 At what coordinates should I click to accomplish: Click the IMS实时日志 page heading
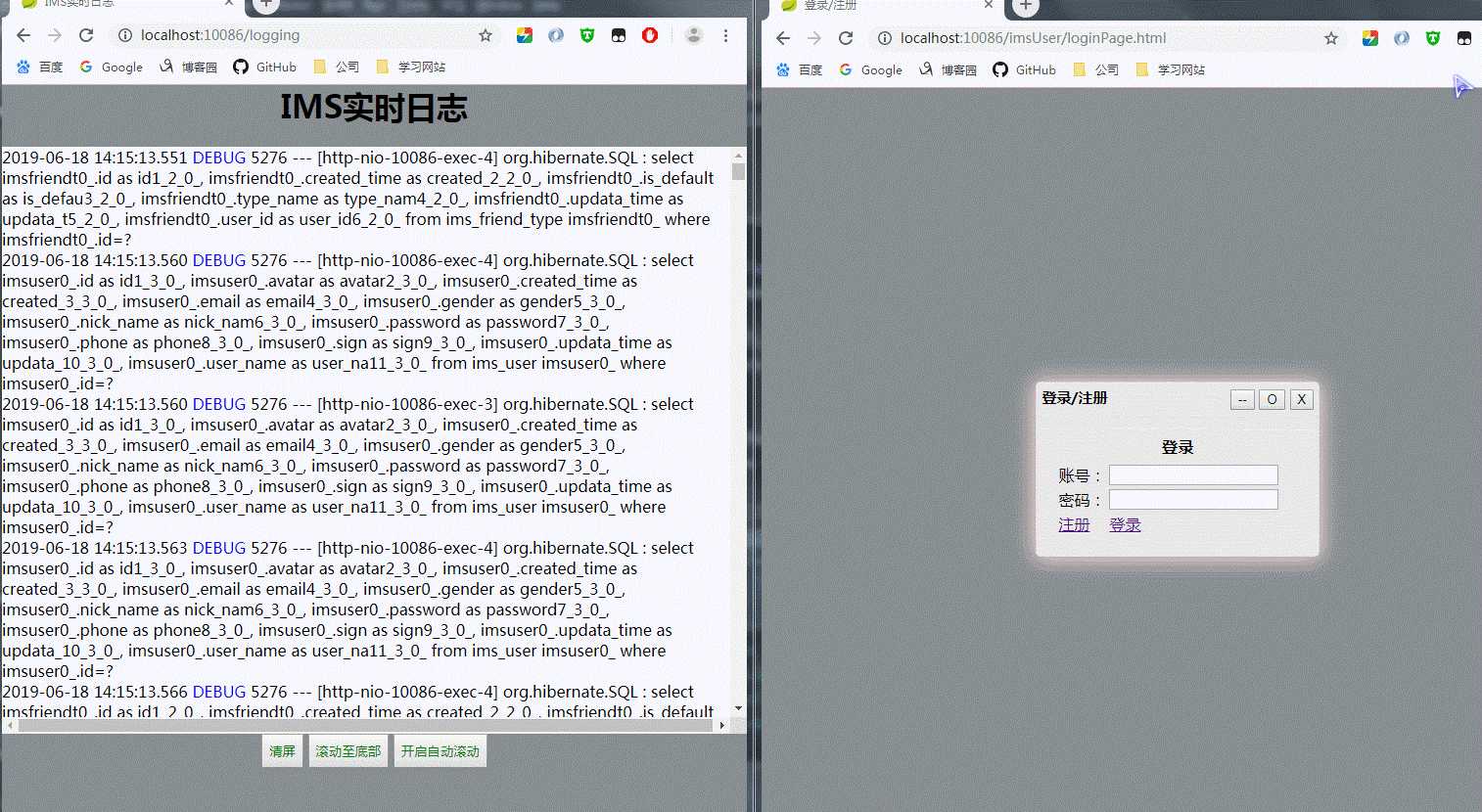point(374,108)
